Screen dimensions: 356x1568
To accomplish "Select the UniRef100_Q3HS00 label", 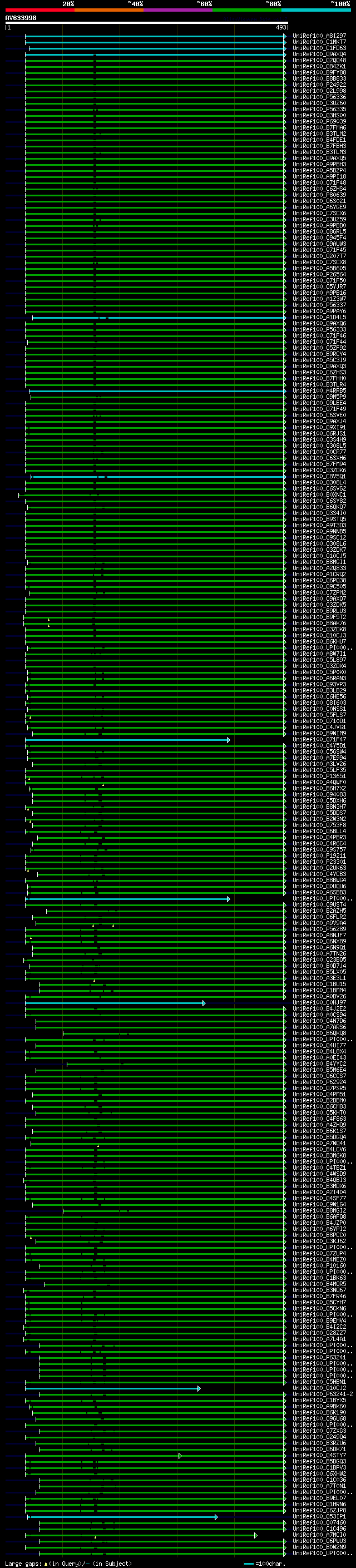I will 319,115.
